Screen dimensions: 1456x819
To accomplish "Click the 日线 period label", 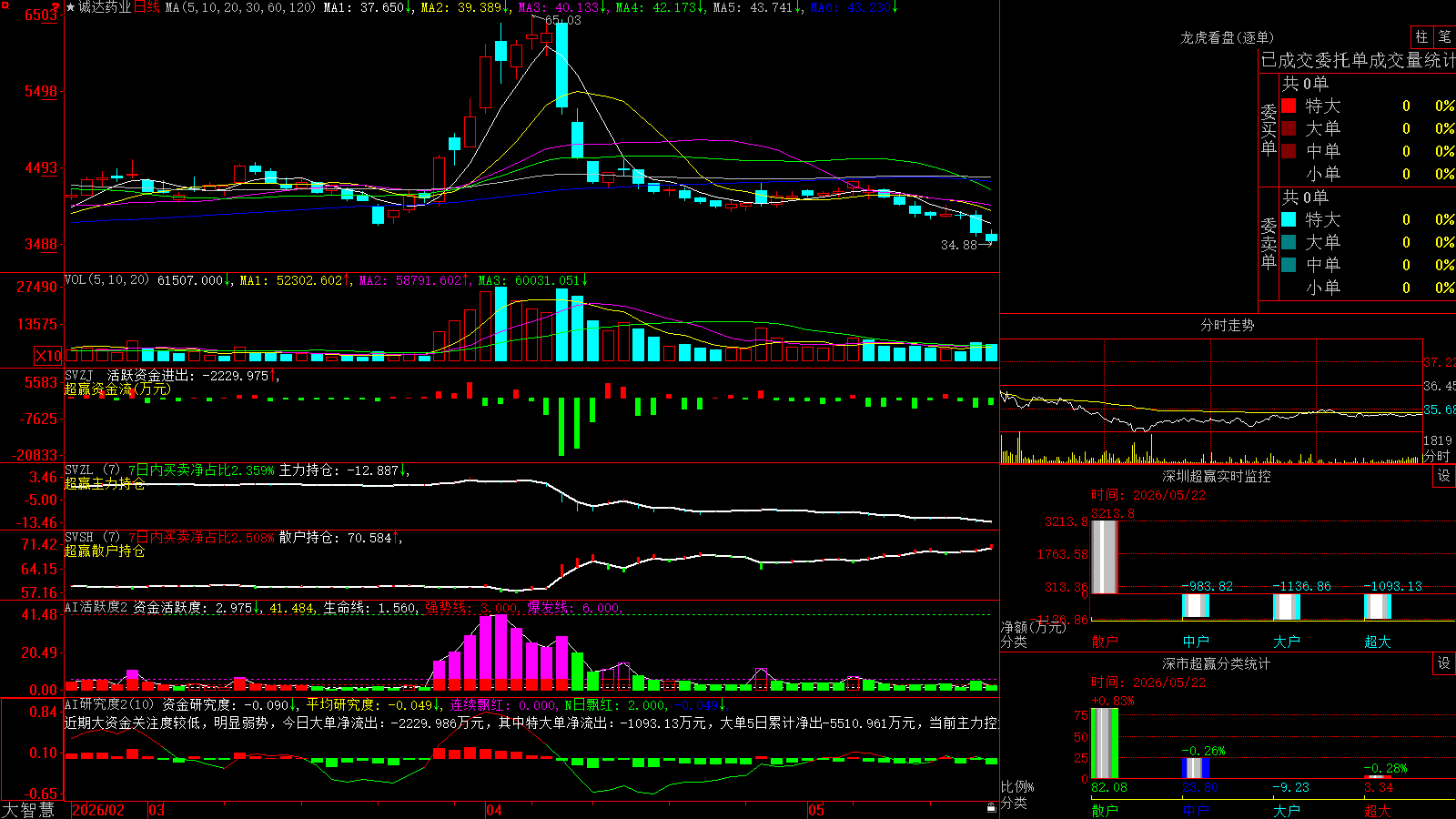I will [x=147, y=7].
